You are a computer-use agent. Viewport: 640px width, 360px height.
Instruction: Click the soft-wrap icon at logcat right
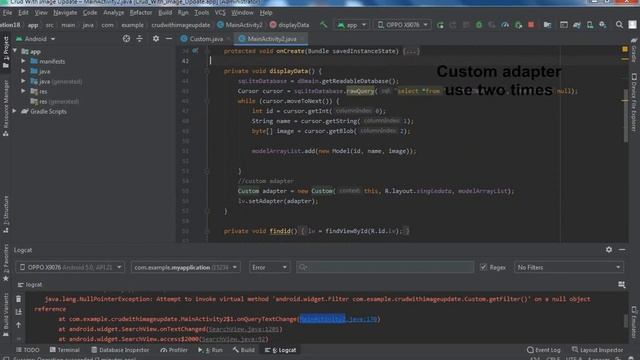click(x=621, y=284)
